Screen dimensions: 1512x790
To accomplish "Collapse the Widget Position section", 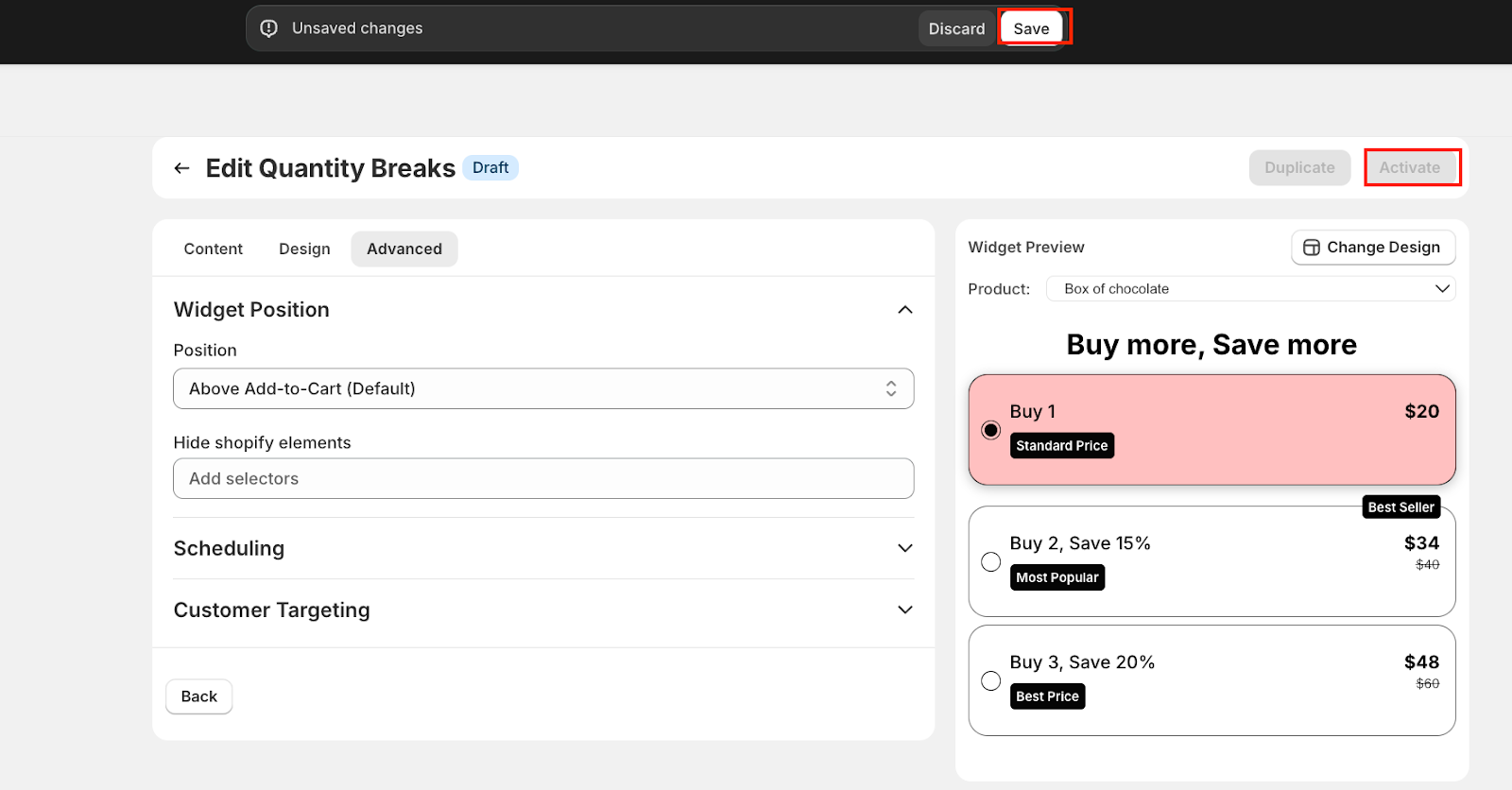I will coord(904,310).
